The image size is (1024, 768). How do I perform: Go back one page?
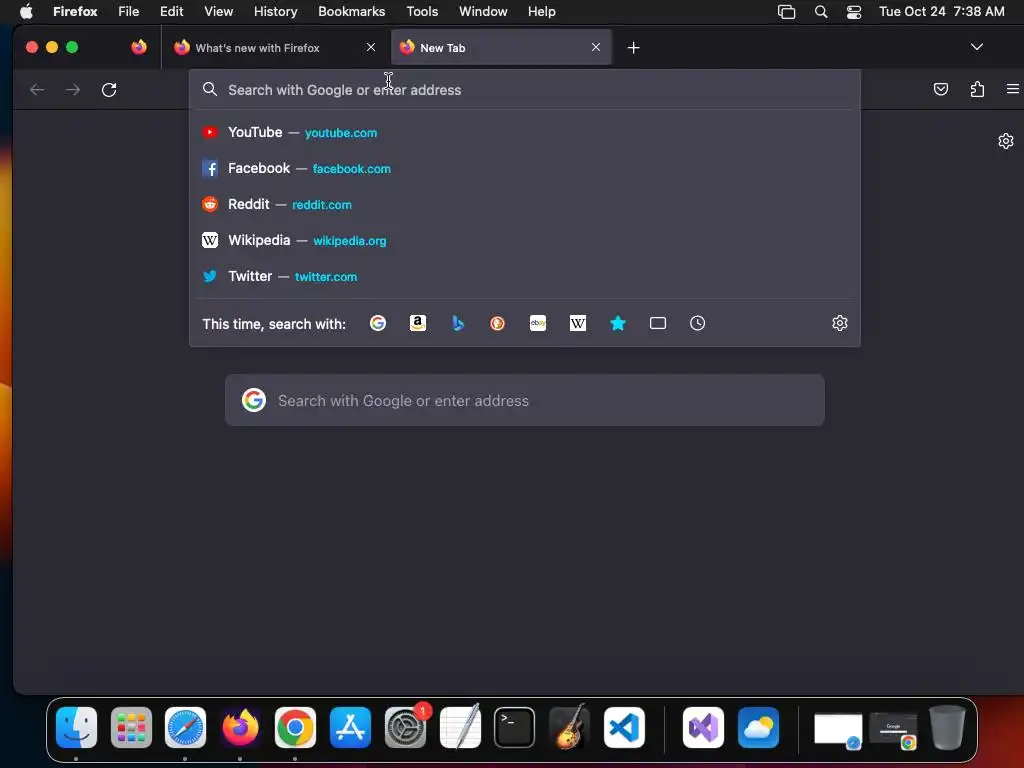click(37, 89)
